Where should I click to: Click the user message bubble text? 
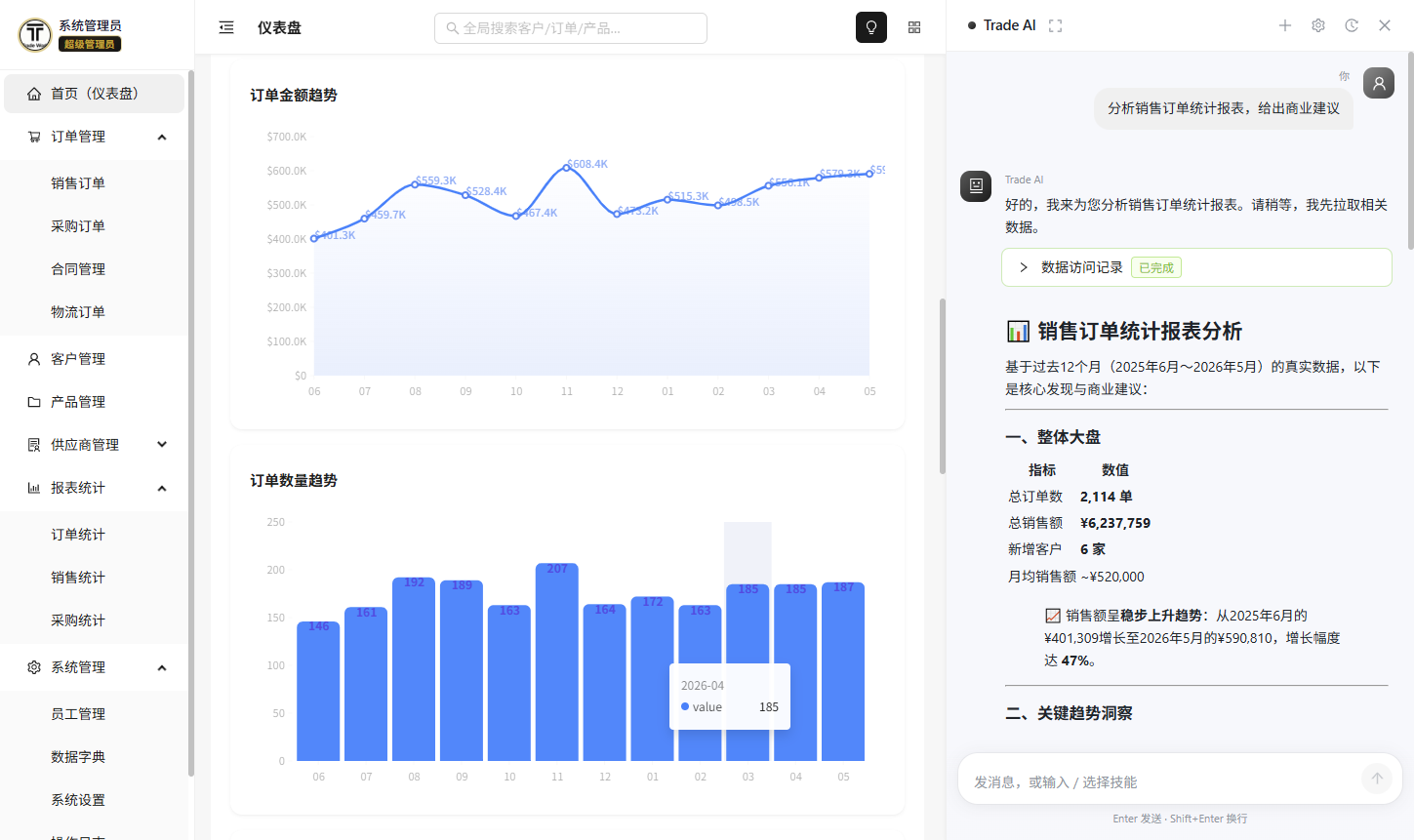[1224, 108]
